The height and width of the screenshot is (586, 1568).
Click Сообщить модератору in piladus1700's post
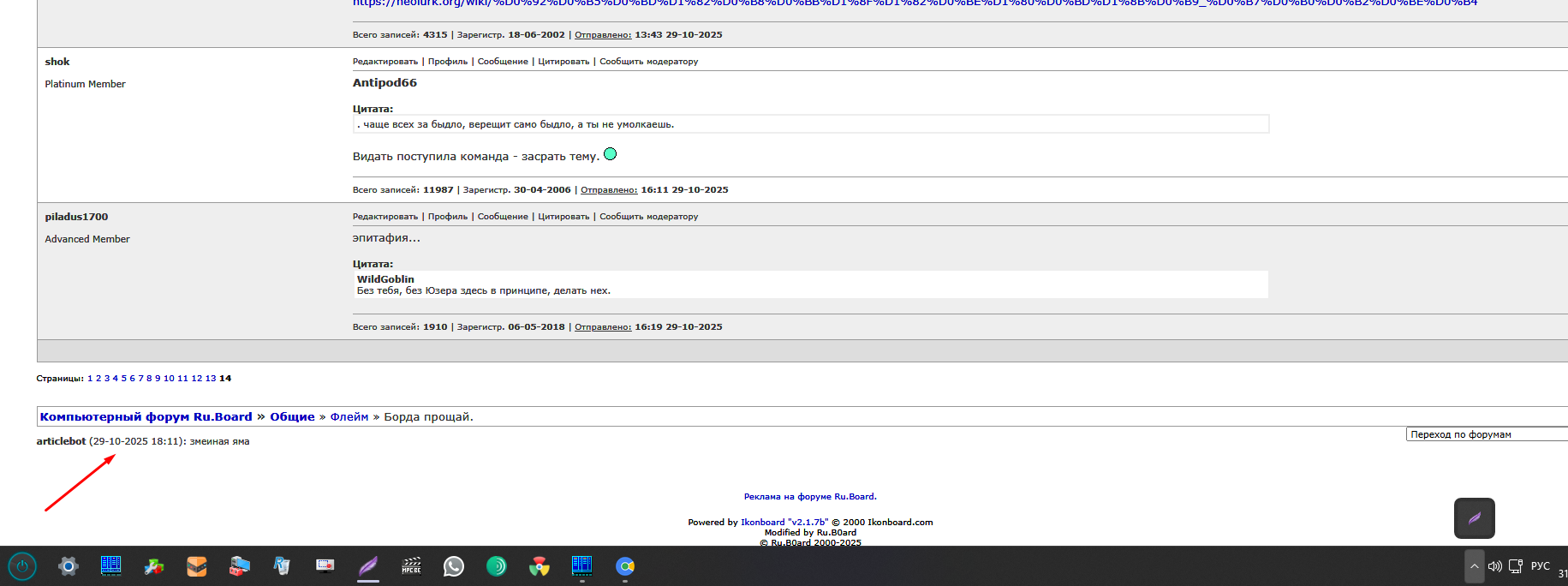[x=648, y=217]
